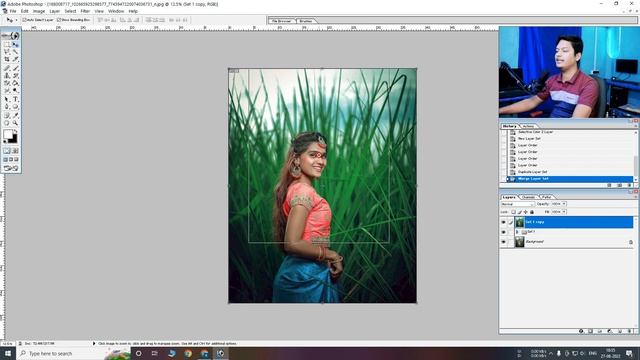Click the Set 1 copy layer thumbnail
The width and height of the screenshot is (640, 360).
[x=520, y=222]
